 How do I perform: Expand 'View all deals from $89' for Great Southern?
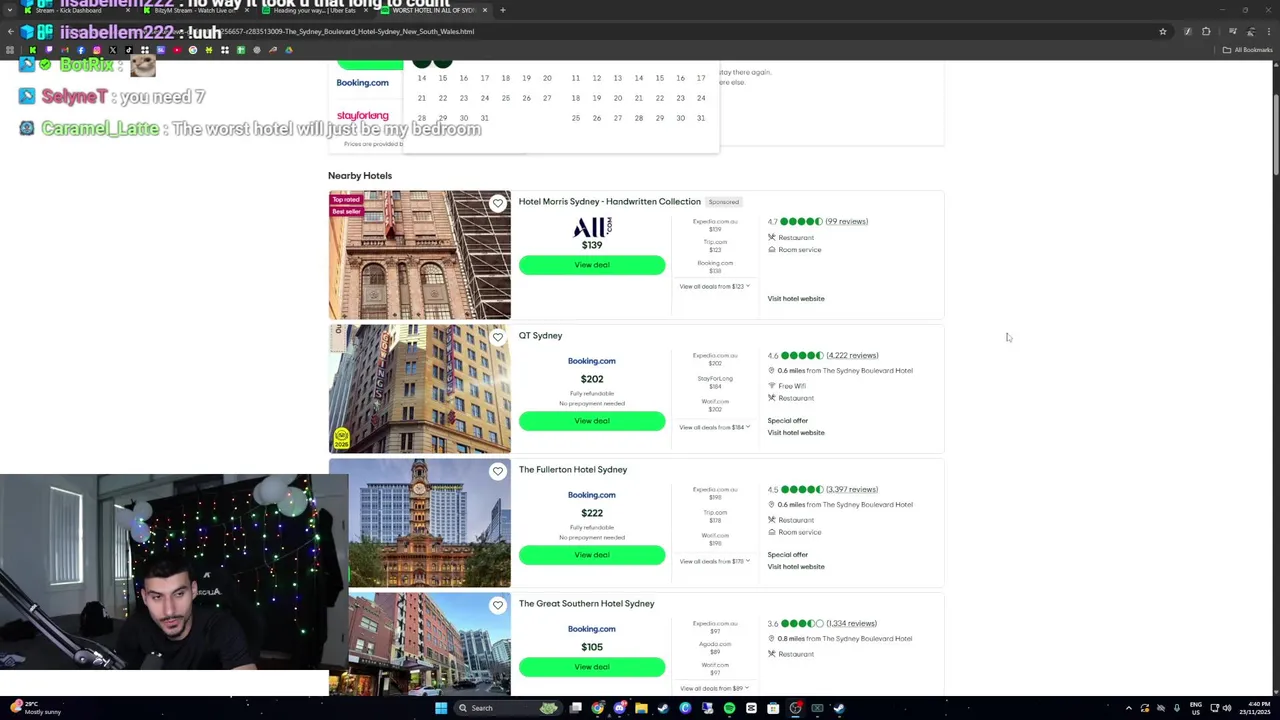click(x=714, y=688)
